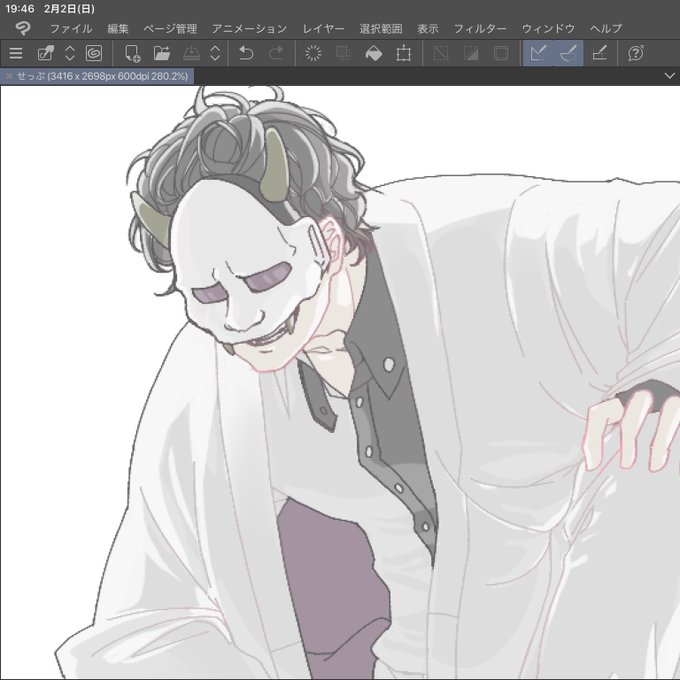680x680 pixels.
Task: Expand the up-down arrows beside the edit icon
Action: tap(70, 53)
